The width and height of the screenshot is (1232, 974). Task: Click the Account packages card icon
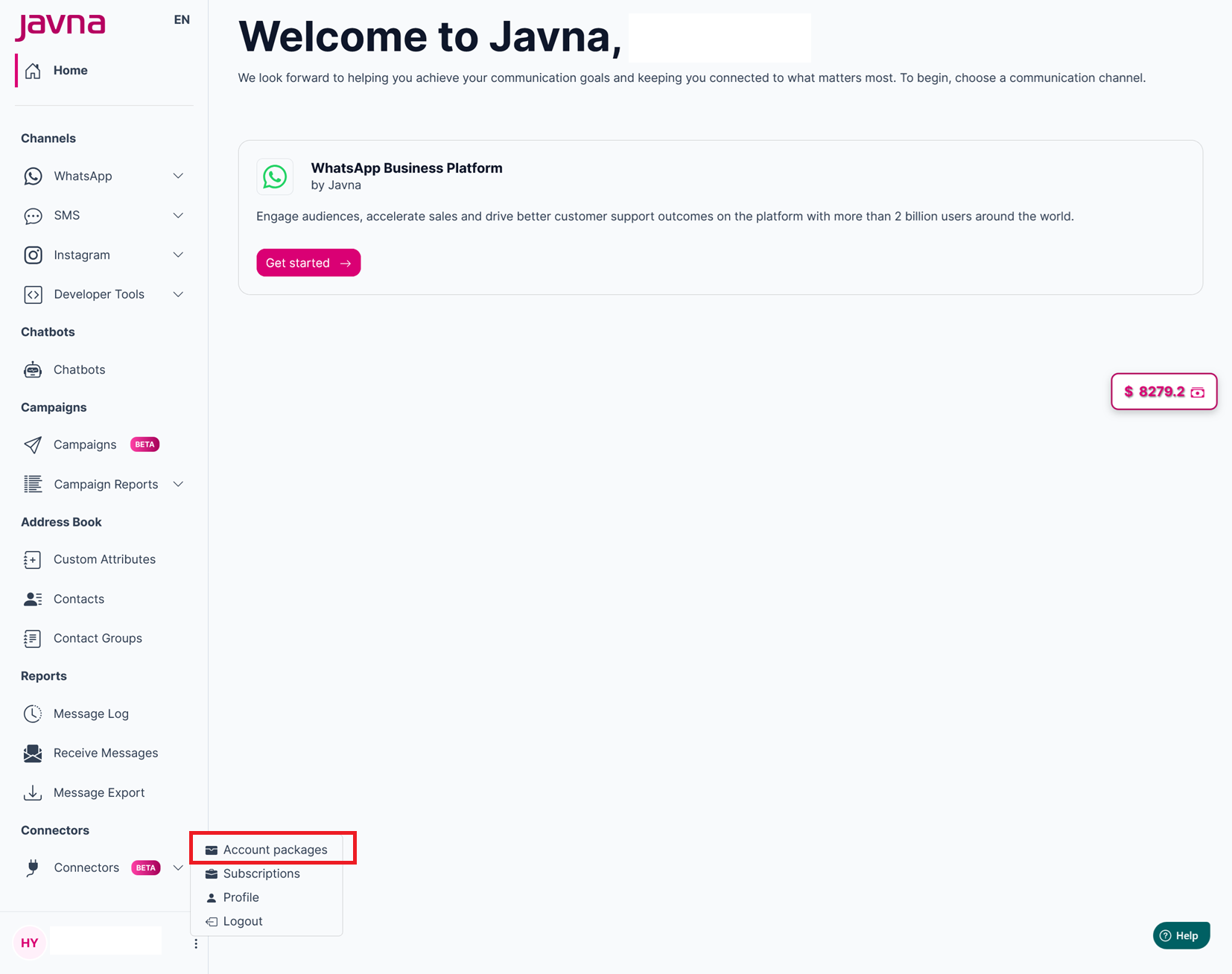click(x=212, y=850)
